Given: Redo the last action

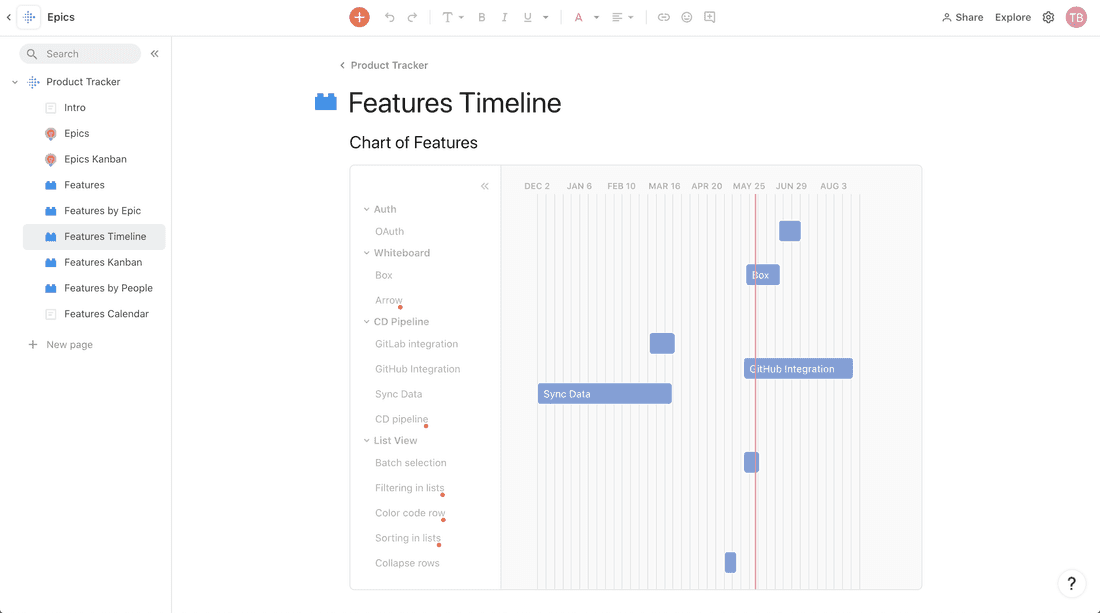Looking at the screenshot, I should (412, 17).
